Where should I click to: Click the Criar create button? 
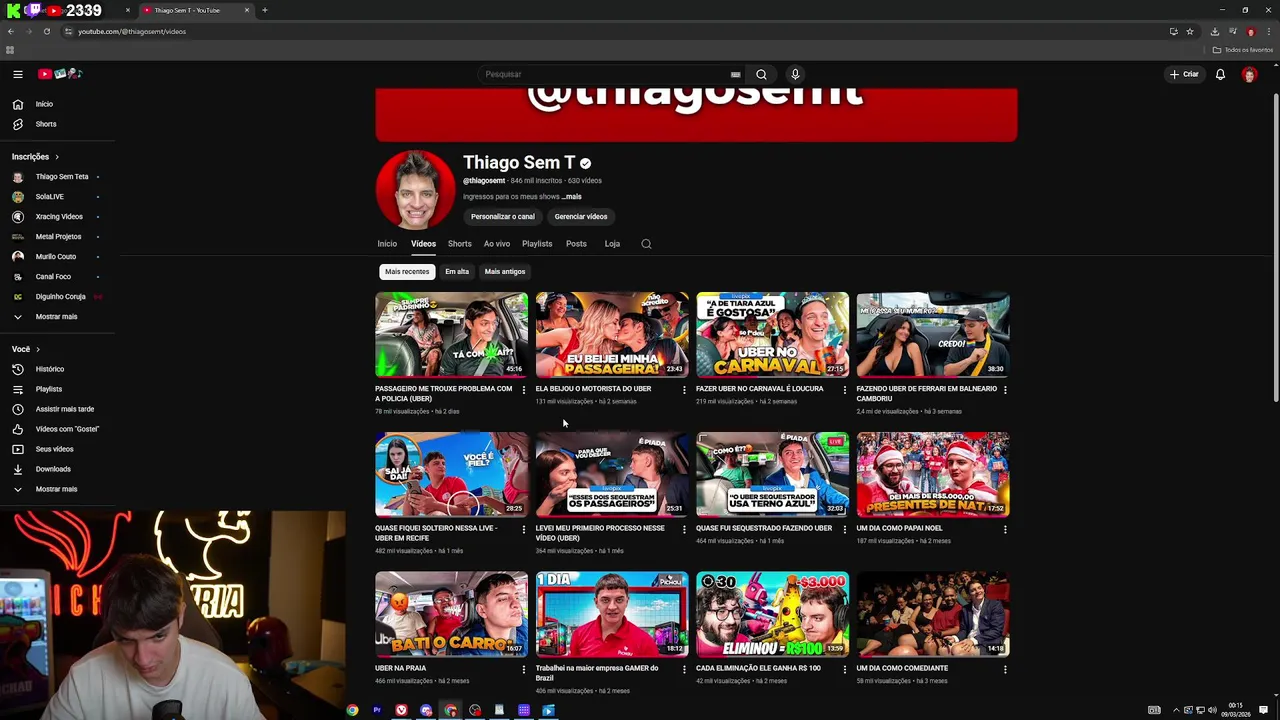1184,74
